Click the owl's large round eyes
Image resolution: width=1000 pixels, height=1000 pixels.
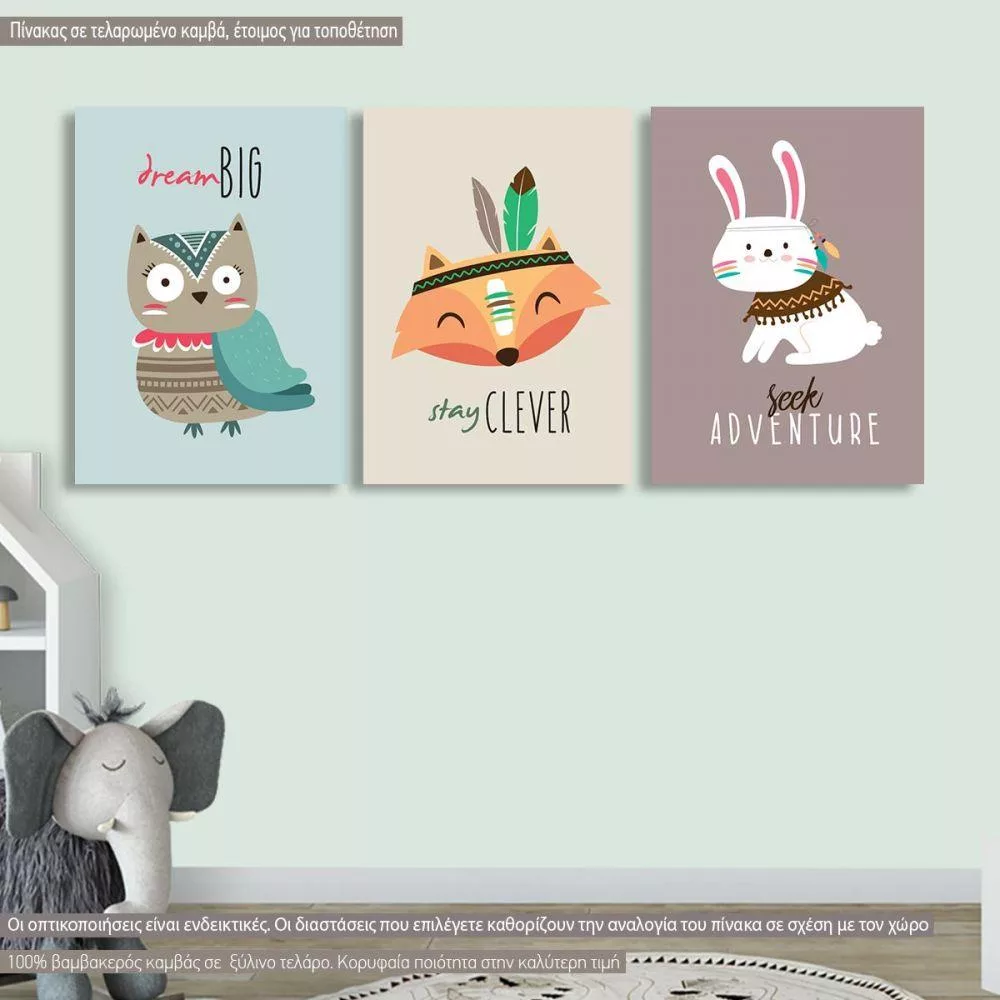pos(198,282)
